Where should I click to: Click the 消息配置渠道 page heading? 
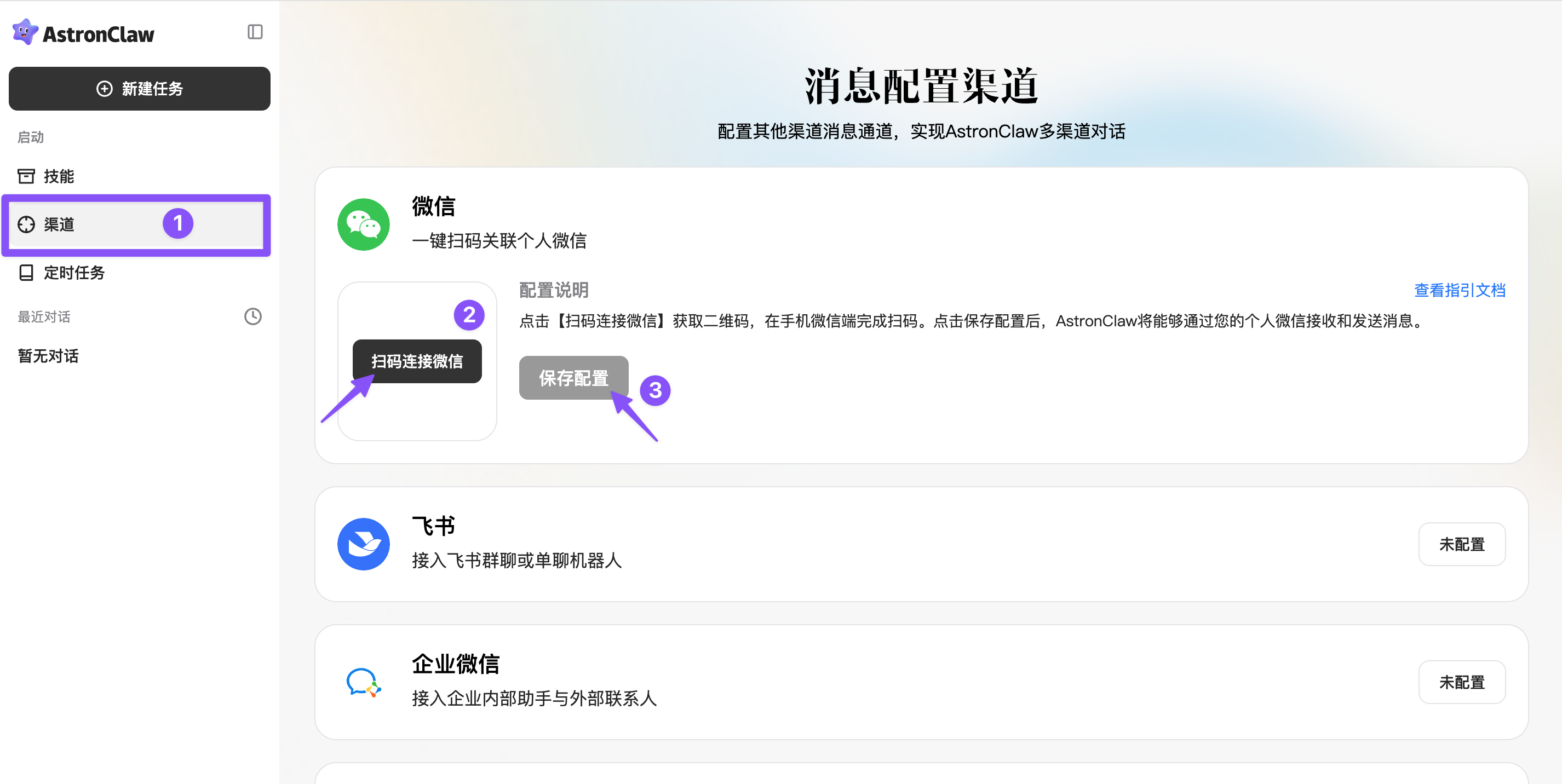922,85
